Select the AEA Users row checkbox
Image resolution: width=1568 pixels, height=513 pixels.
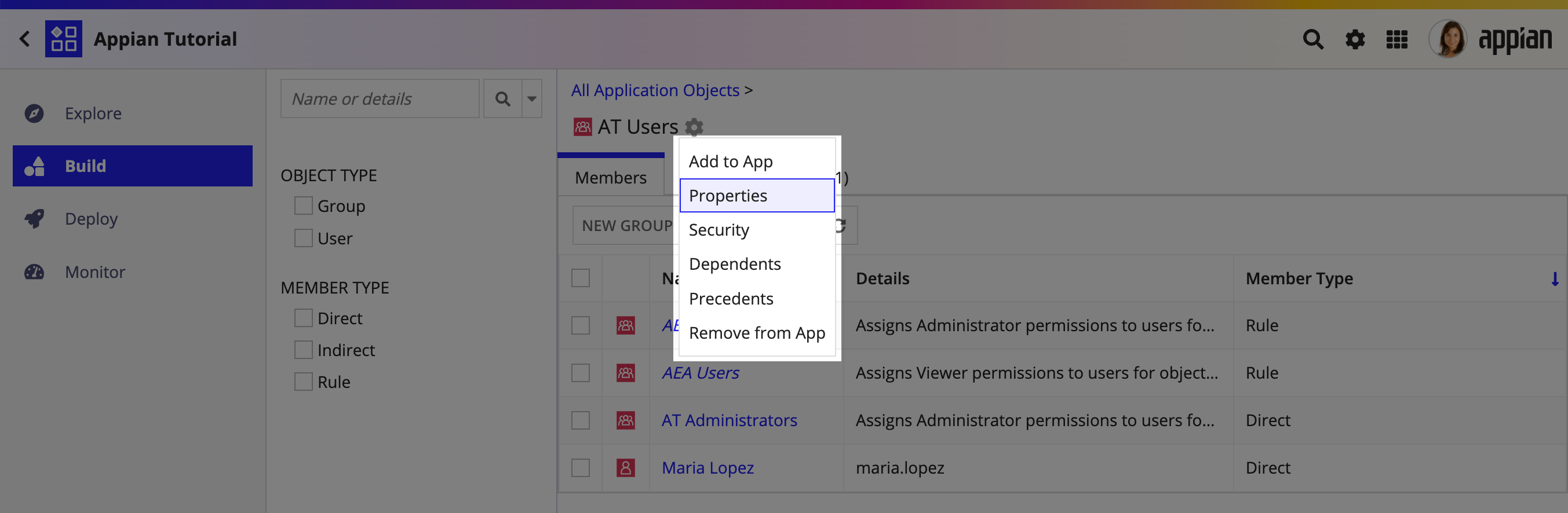tap(581, 372)
